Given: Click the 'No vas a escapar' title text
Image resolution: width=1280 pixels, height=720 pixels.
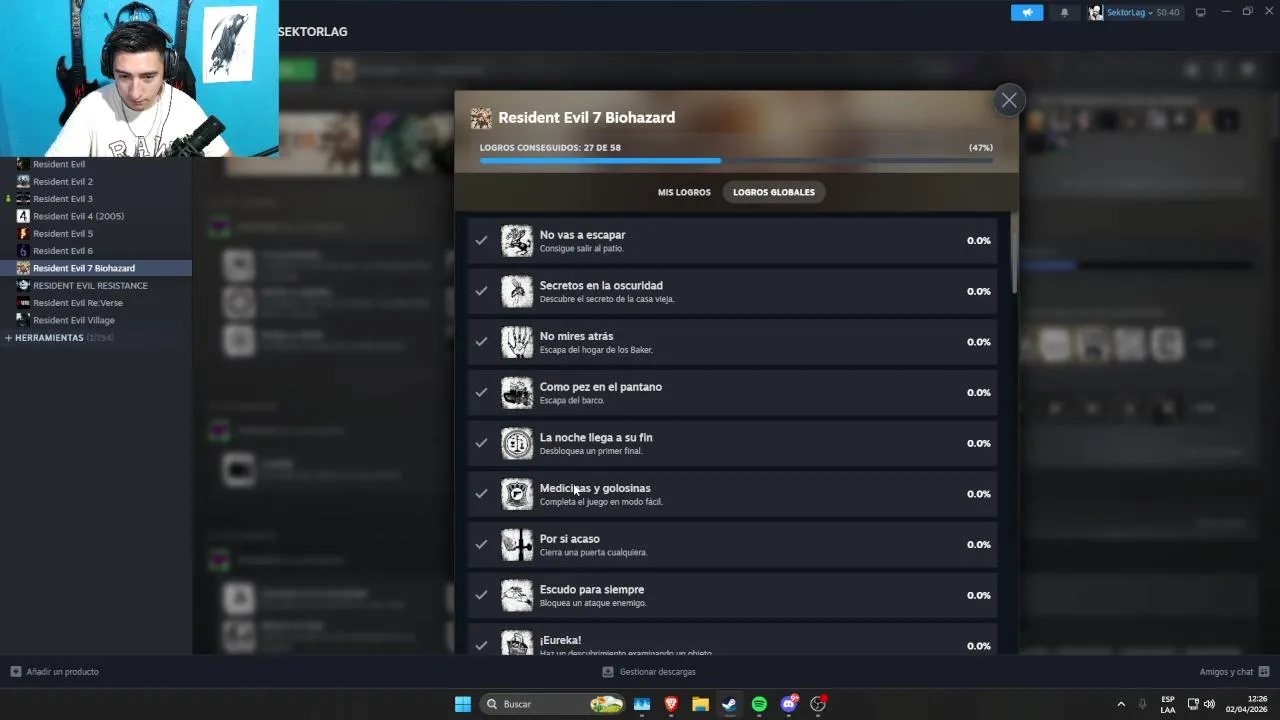Looking at the screenshot, I should (582, 235).
